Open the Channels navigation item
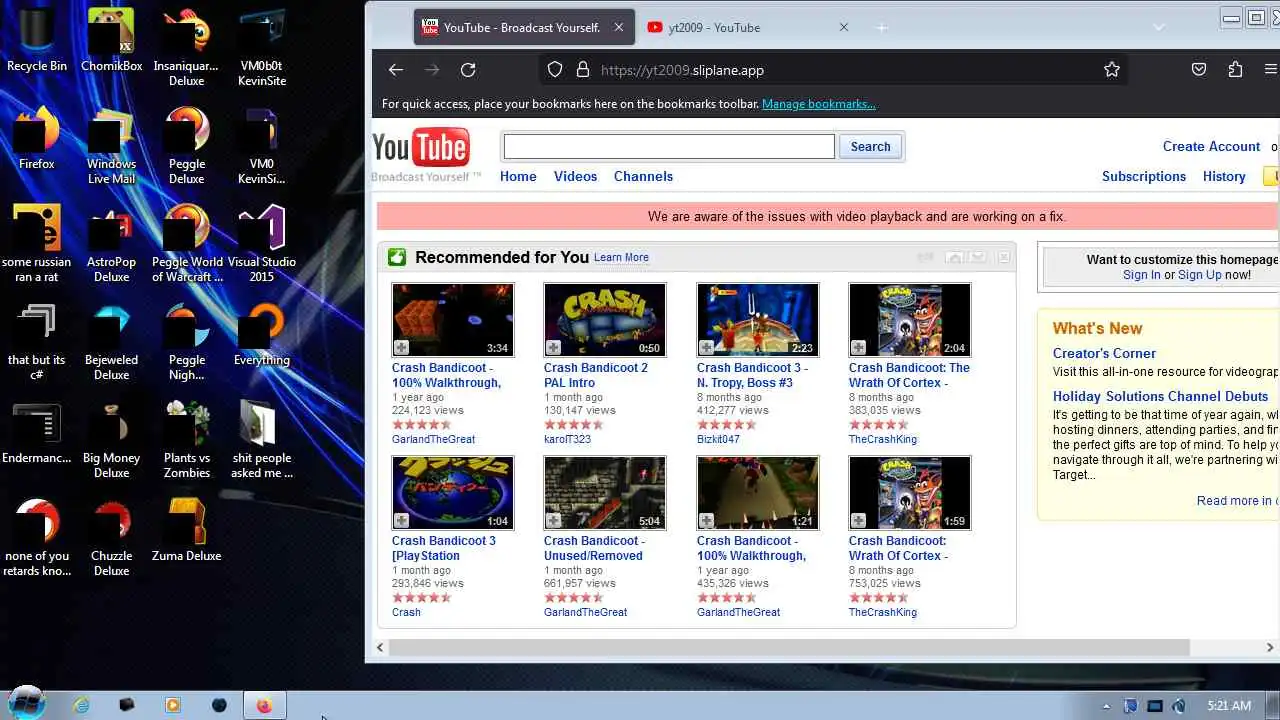Image resolution: width=1280 pixels, height=720 pixels. (x=643, y=176)
